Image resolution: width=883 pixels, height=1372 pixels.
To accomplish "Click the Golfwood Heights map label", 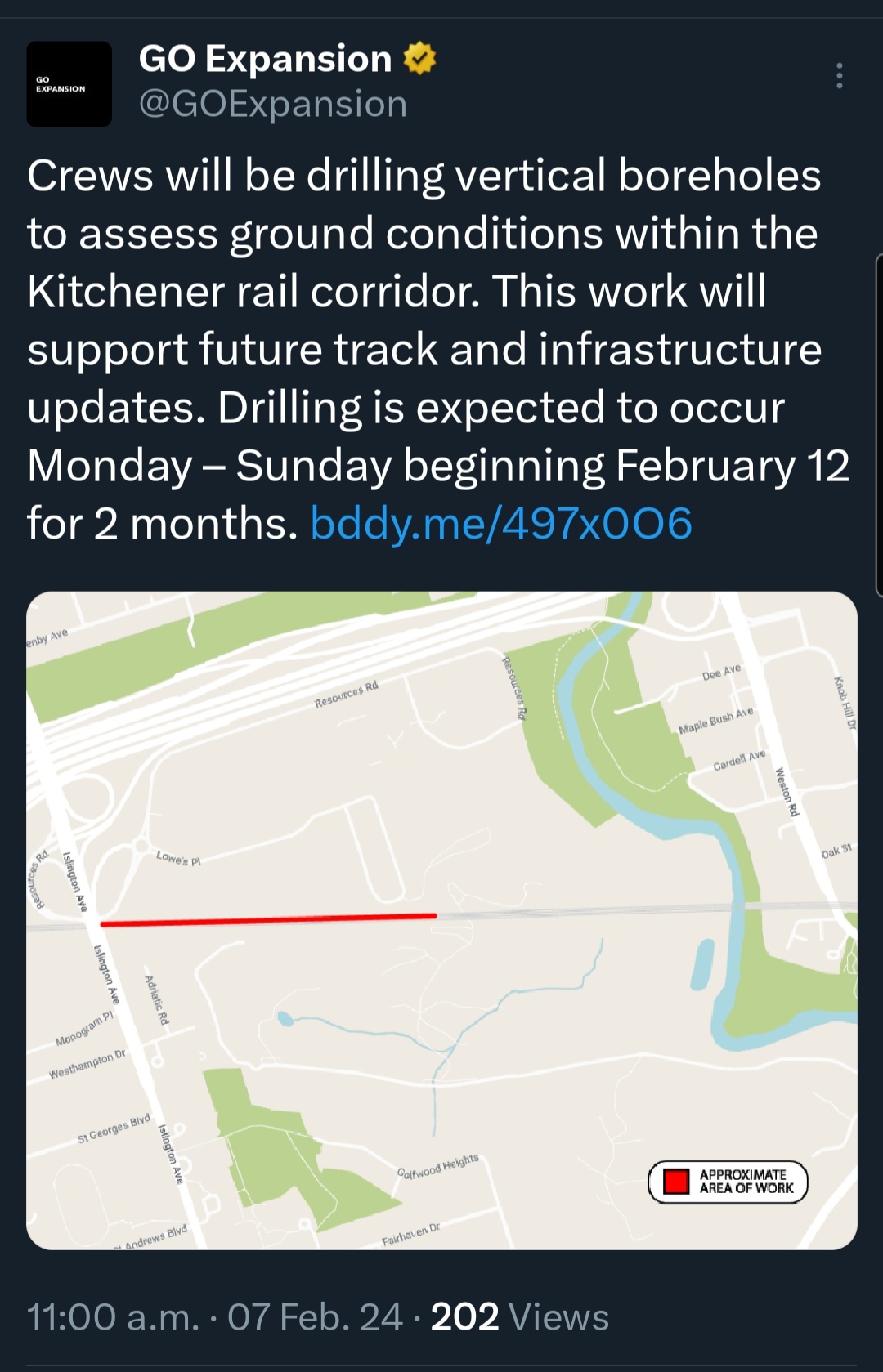I will 438,1167.
